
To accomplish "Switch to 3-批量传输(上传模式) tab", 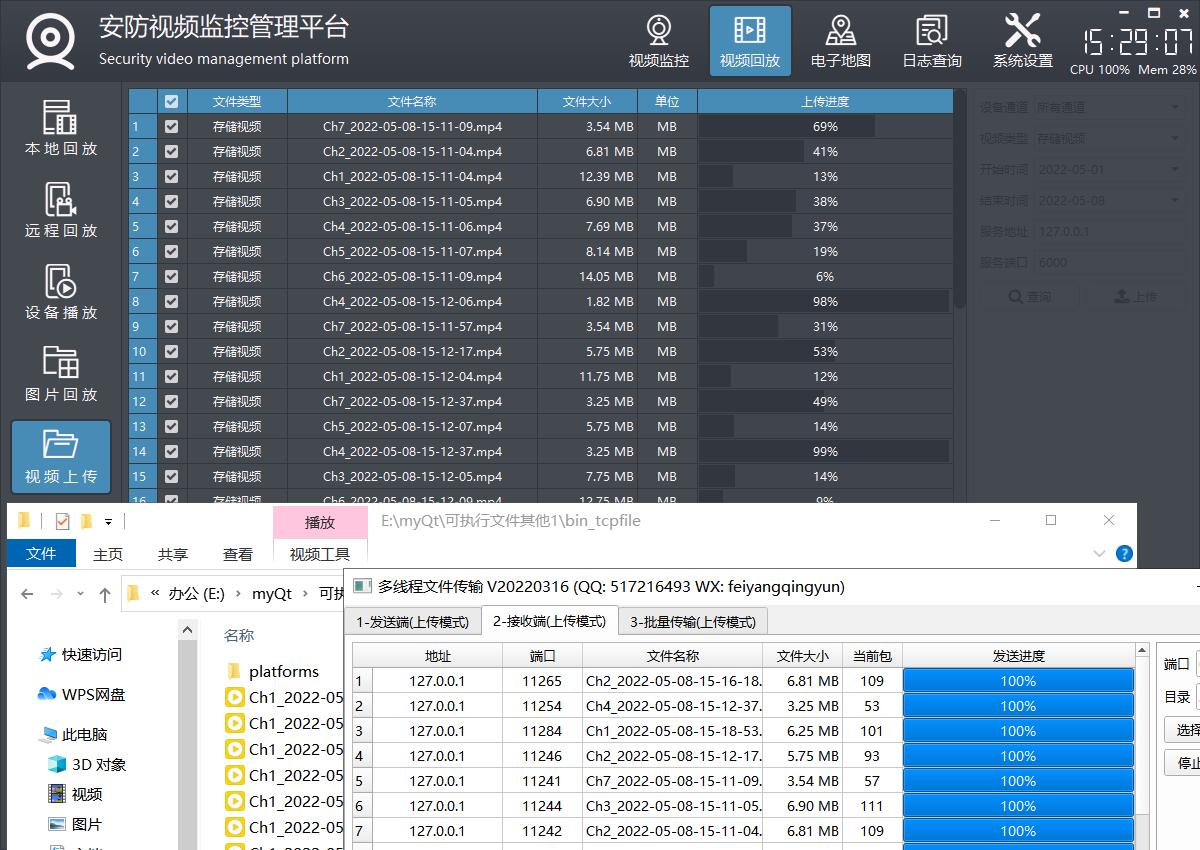I will coord(692,622).
